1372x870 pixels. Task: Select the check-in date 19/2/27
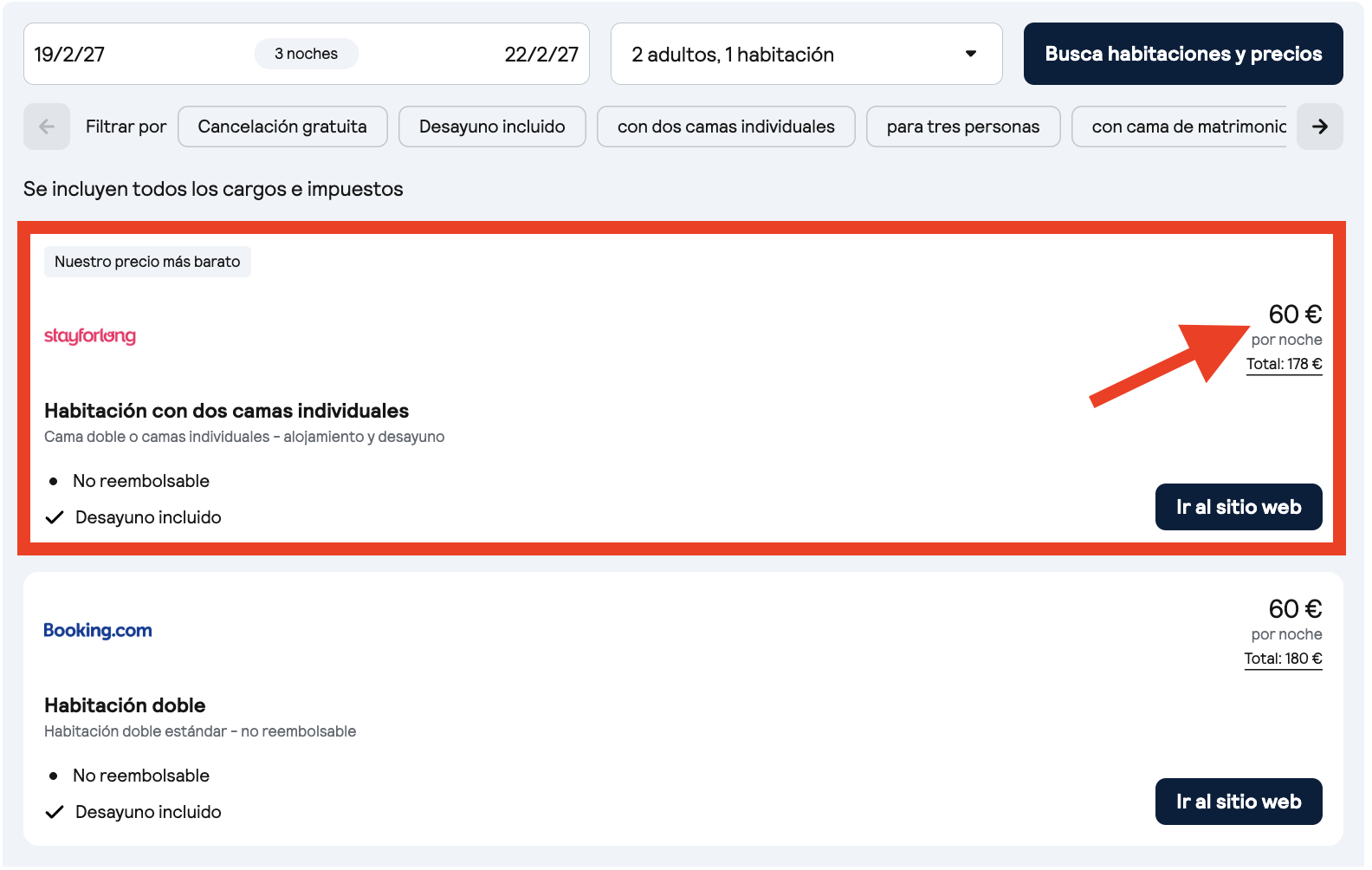coord(69,55)
